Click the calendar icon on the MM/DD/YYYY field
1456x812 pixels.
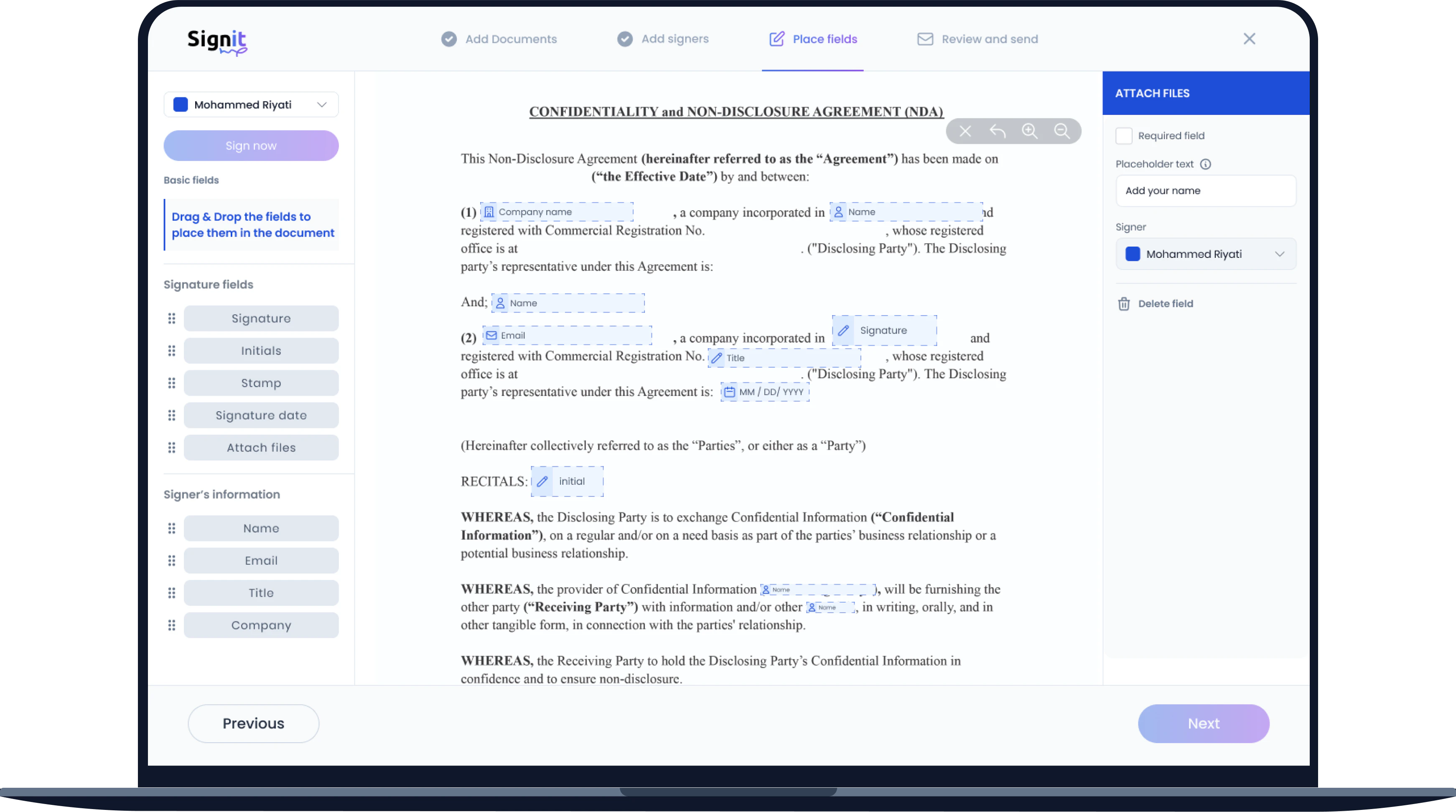730,391
